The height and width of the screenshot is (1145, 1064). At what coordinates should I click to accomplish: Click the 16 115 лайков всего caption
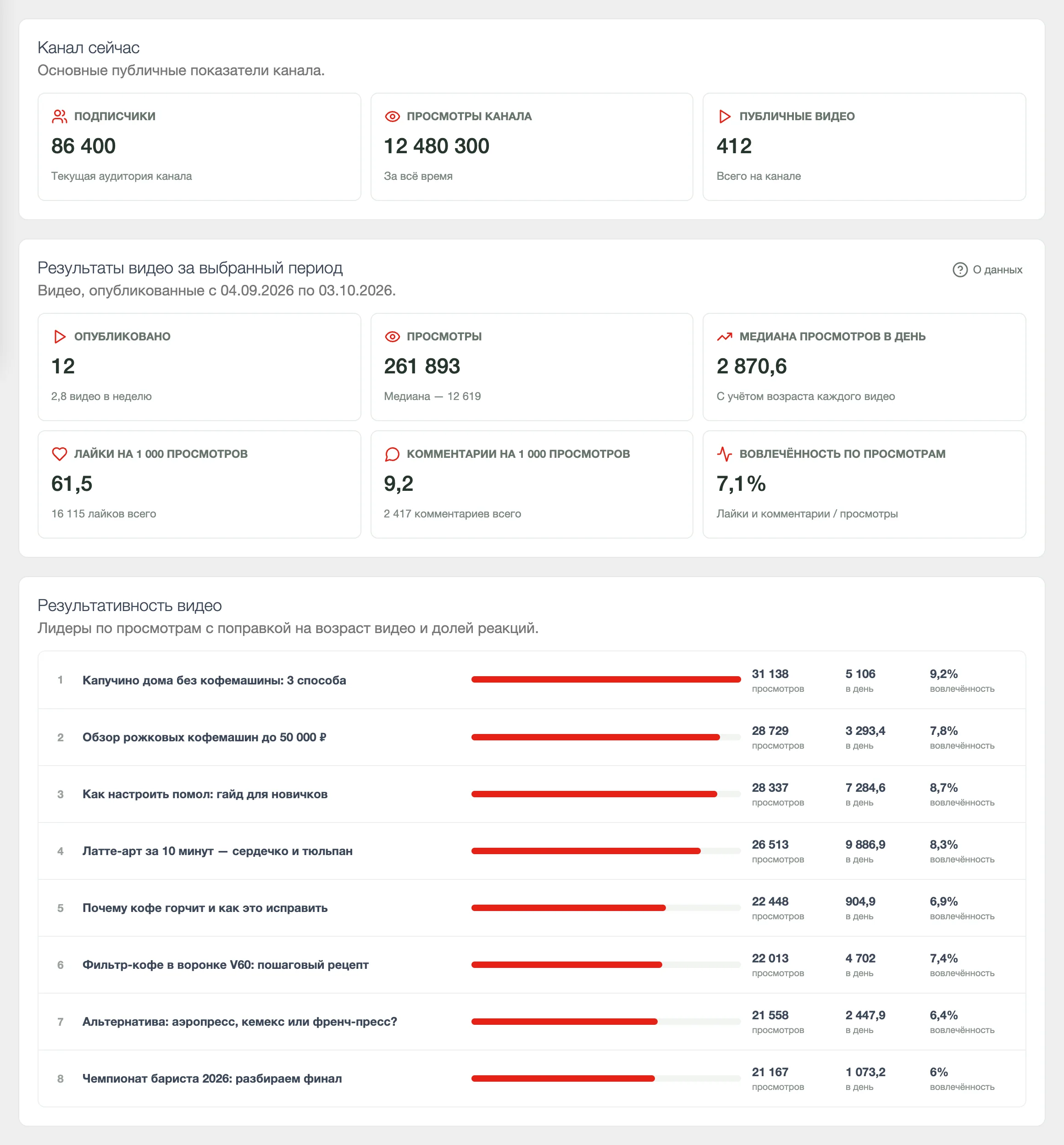click(x=104, y=514)
